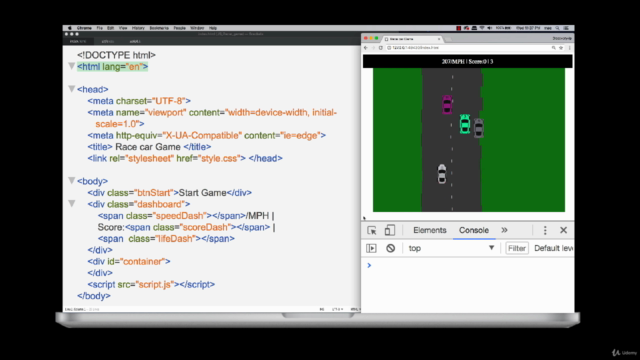This screenshot has height=360, width=640.
Task: Click the script src script.js line
Action: point(151,284)
